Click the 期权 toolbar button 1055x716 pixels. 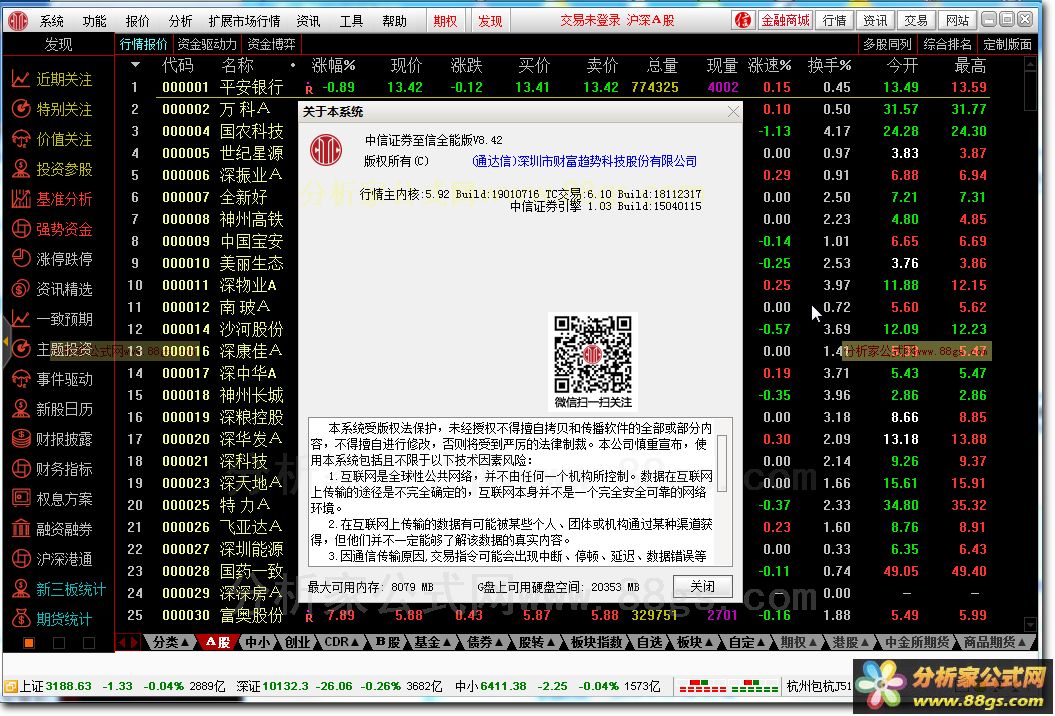click(x=445, y=21)
